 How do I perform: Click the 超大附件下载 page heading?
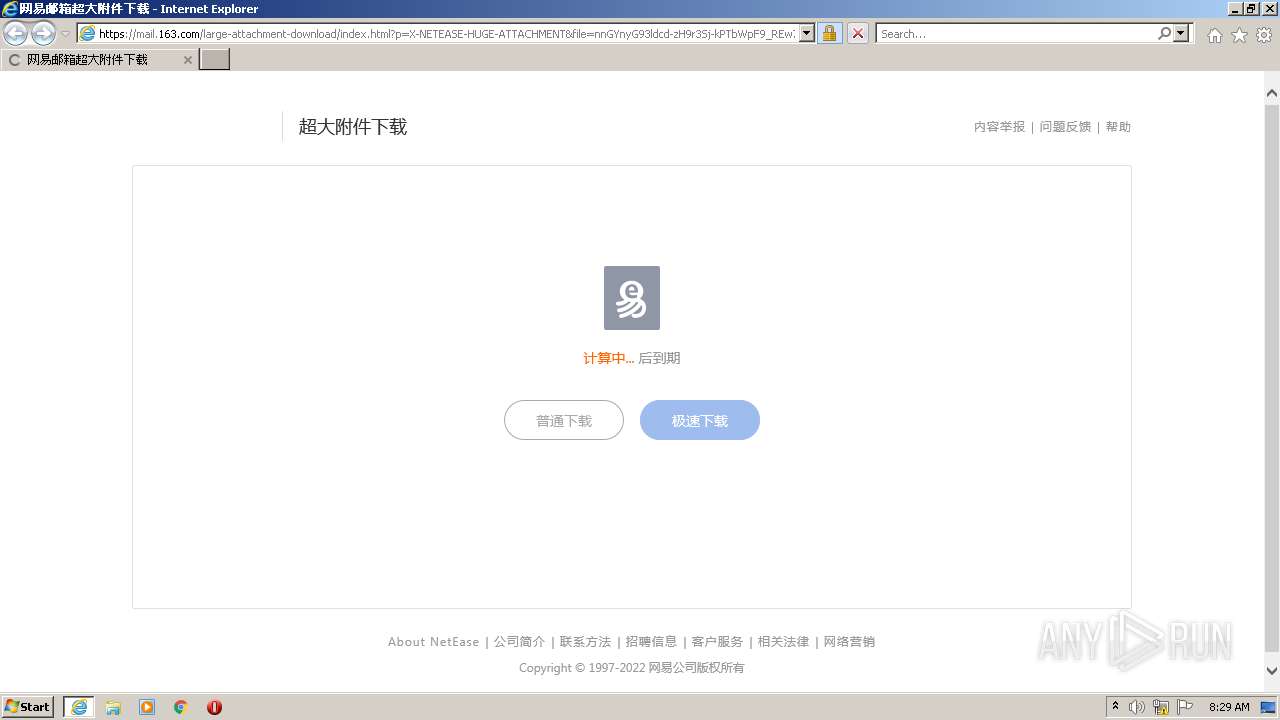(x=353, y=127)
